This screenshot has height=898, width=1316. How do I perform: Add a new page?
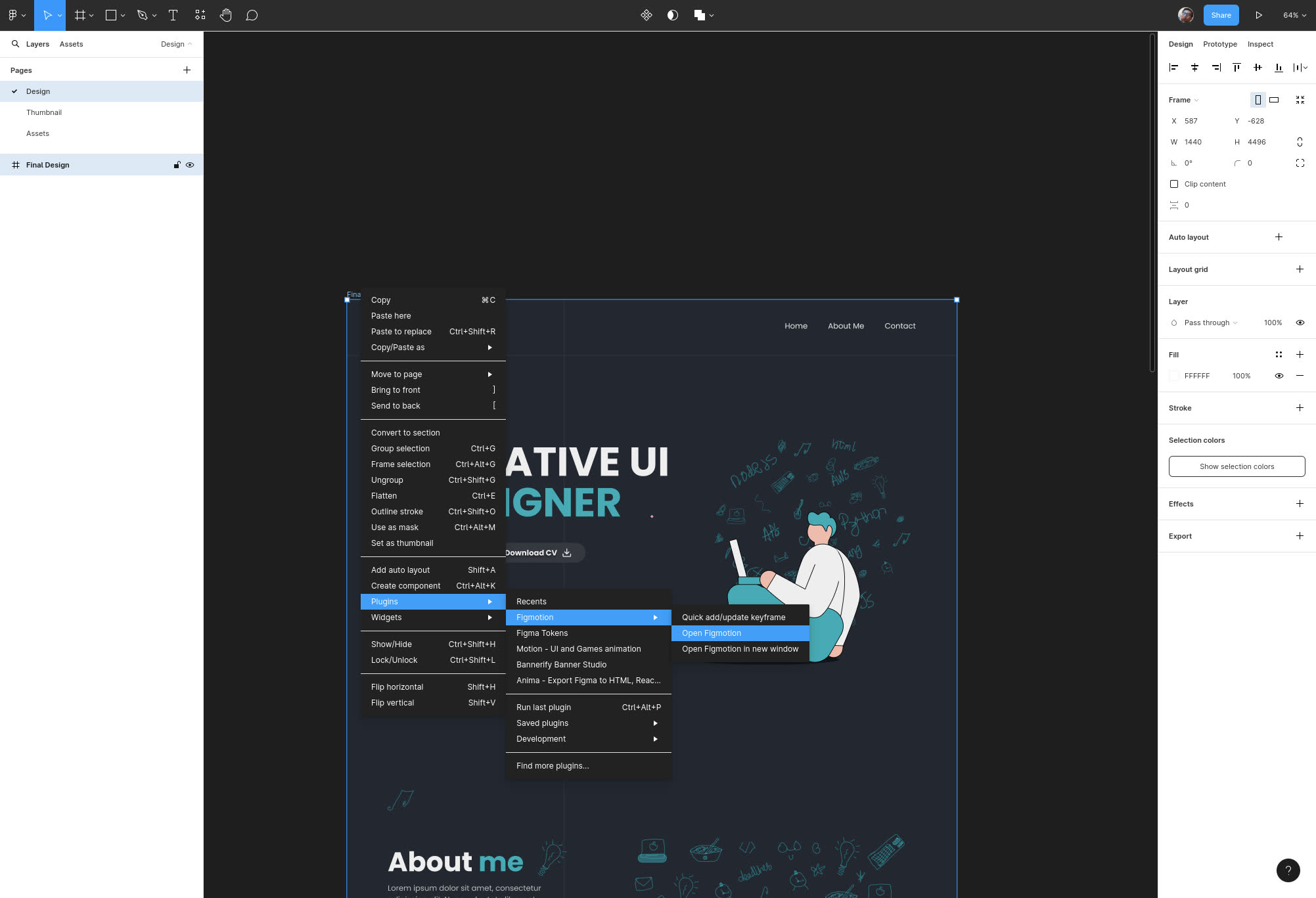click(187, 70)
